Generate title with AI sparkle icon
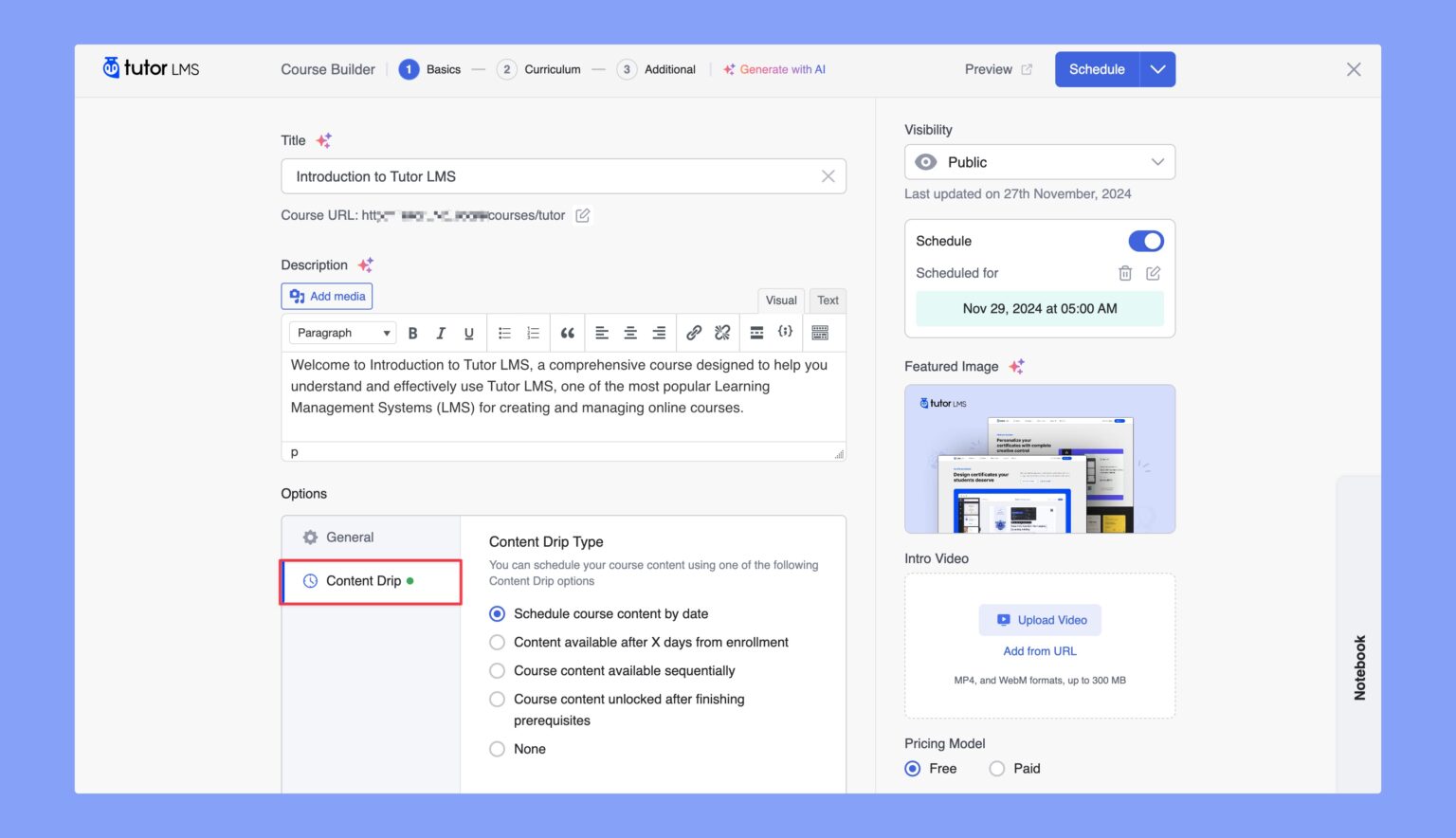This screenshot has height=838, width=1456. [323, 140]
